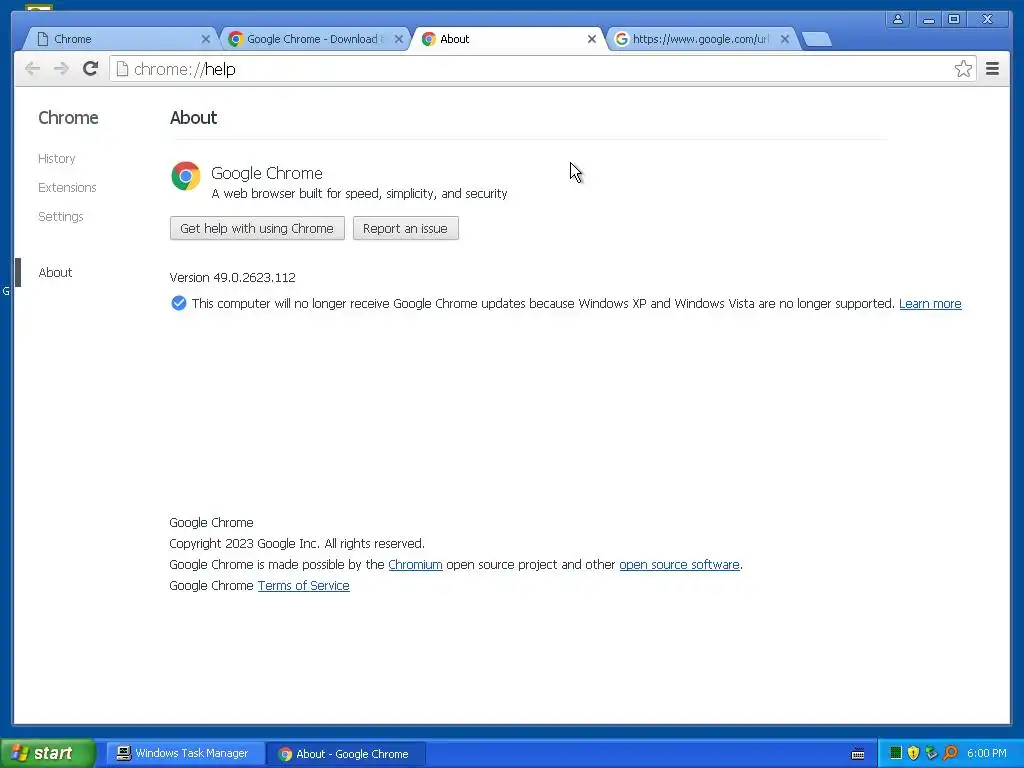Click the blue update status checkmark icon
The height and width of the screenshot is (768, 1024).
point(178,303)
